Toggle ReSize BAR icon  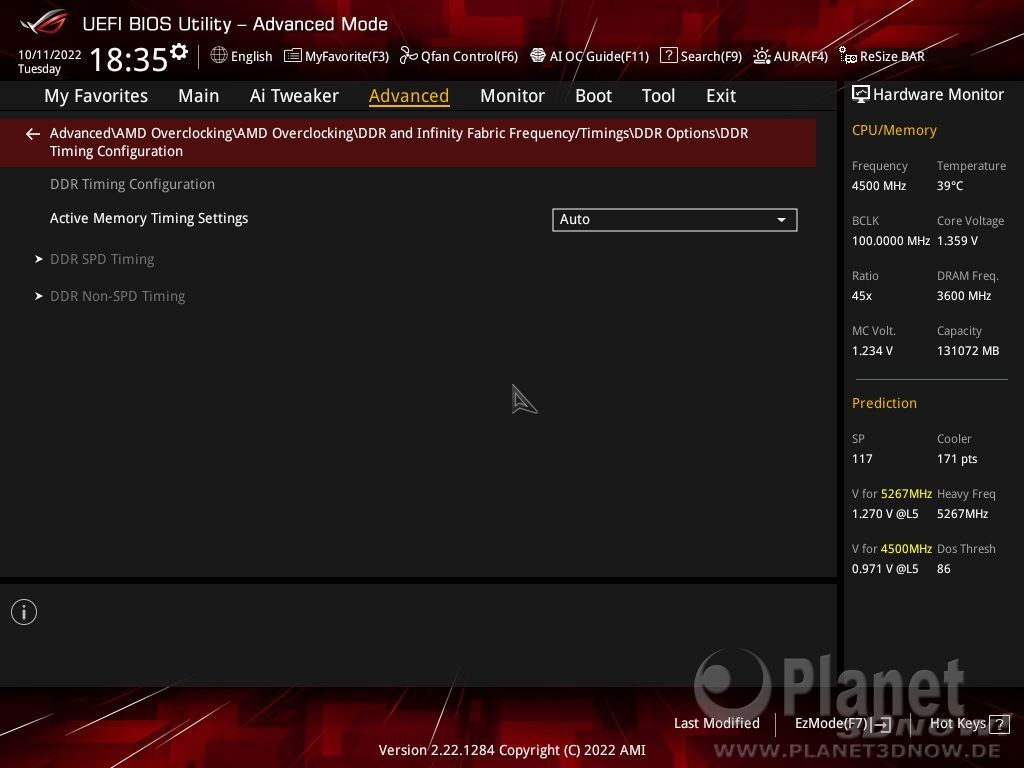coord(848,56)
